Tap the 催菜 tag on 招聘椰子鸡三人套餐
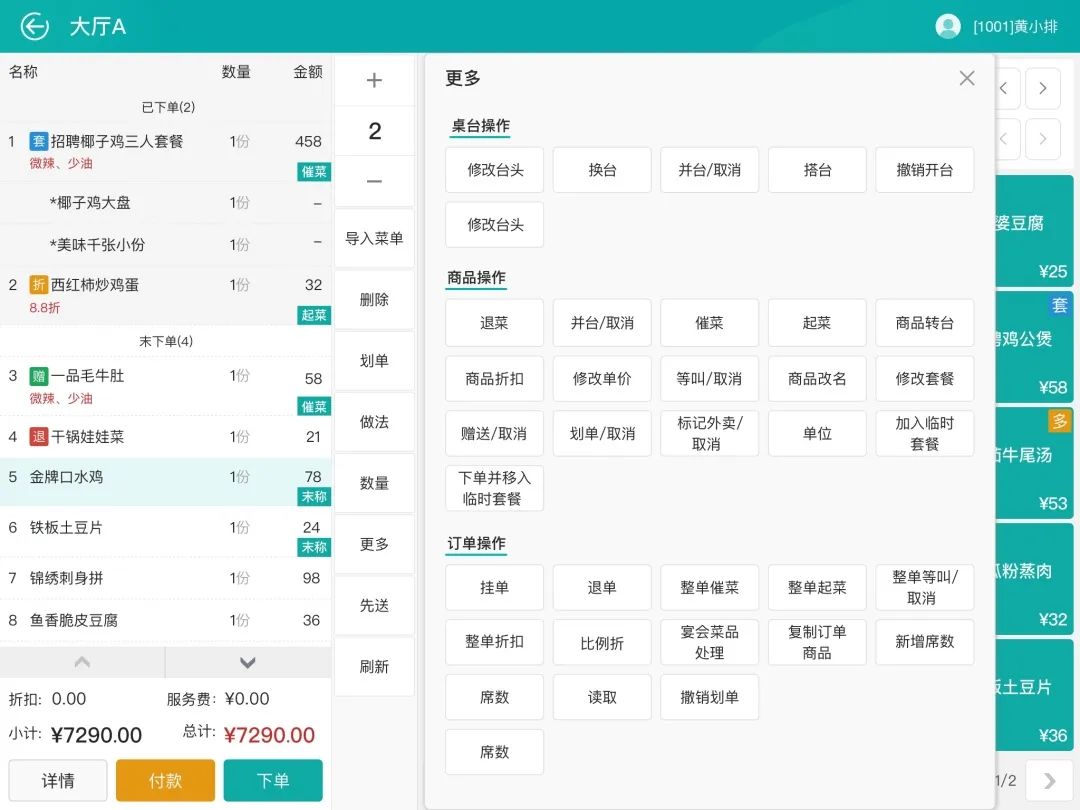The image size is (1080, 810). point(314,172)
